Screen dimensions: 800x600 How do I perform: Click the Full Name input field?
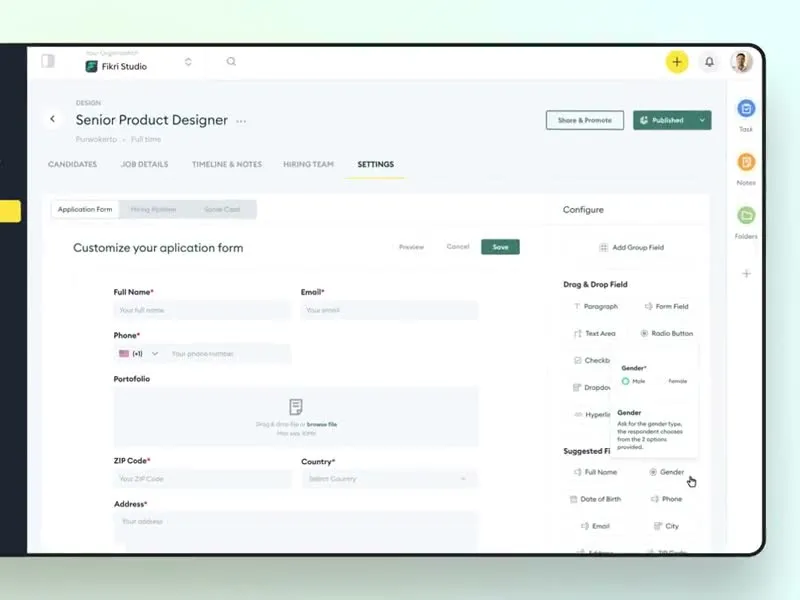coord(202,310)
